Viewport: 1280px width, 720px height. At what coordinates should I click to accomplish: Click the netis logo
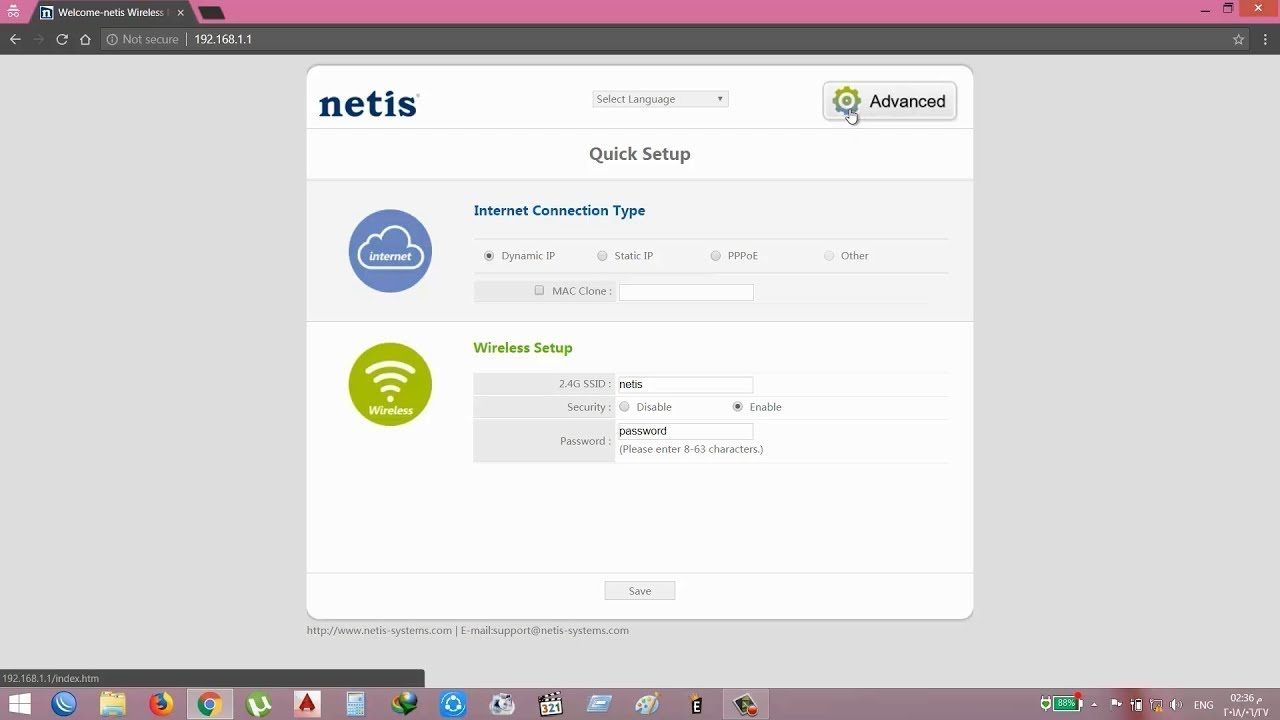pos(369,104)
